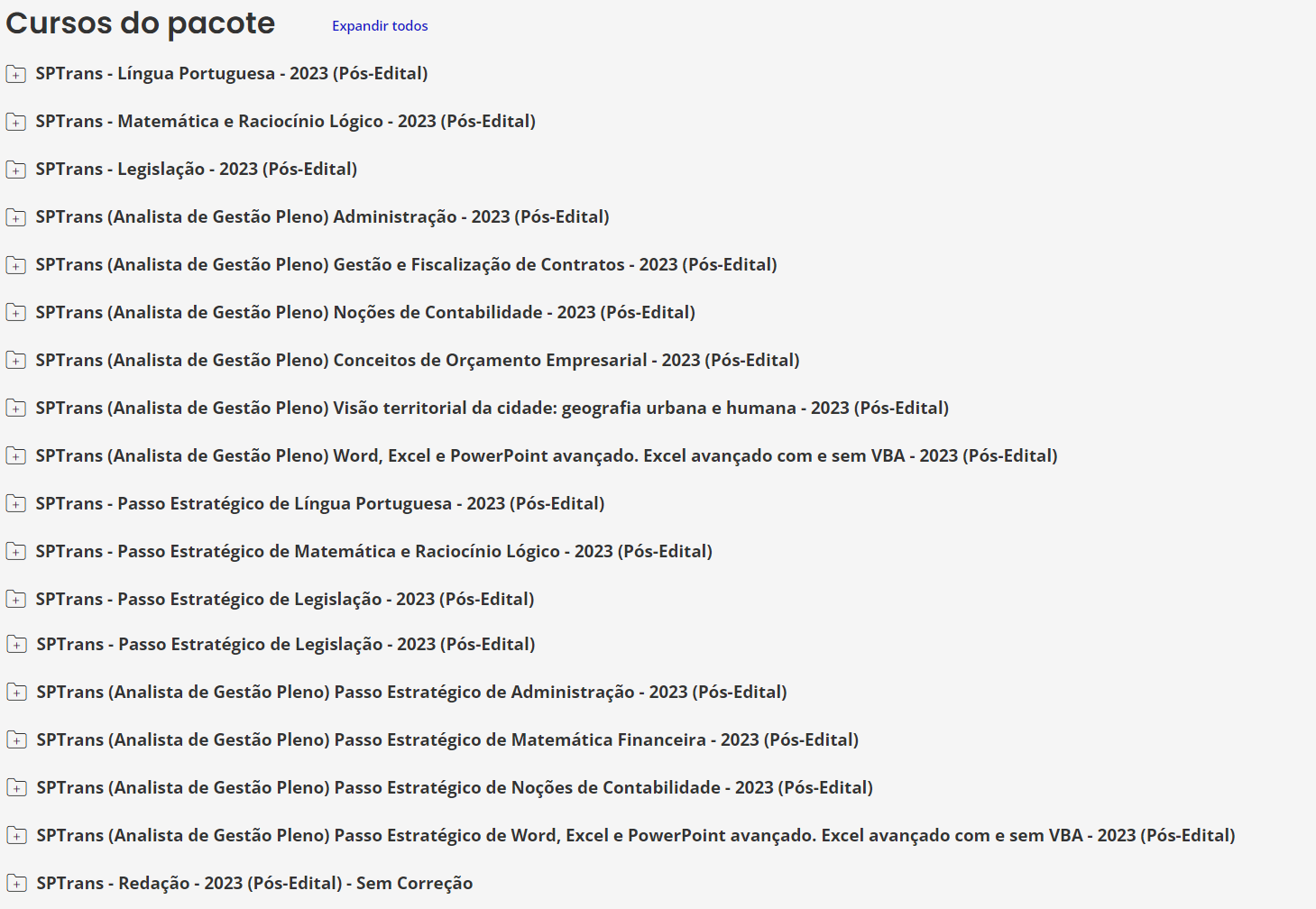Expand Passo Estratégico de Língua Portuguesa
1316x909 pixels.
[16, 504]
